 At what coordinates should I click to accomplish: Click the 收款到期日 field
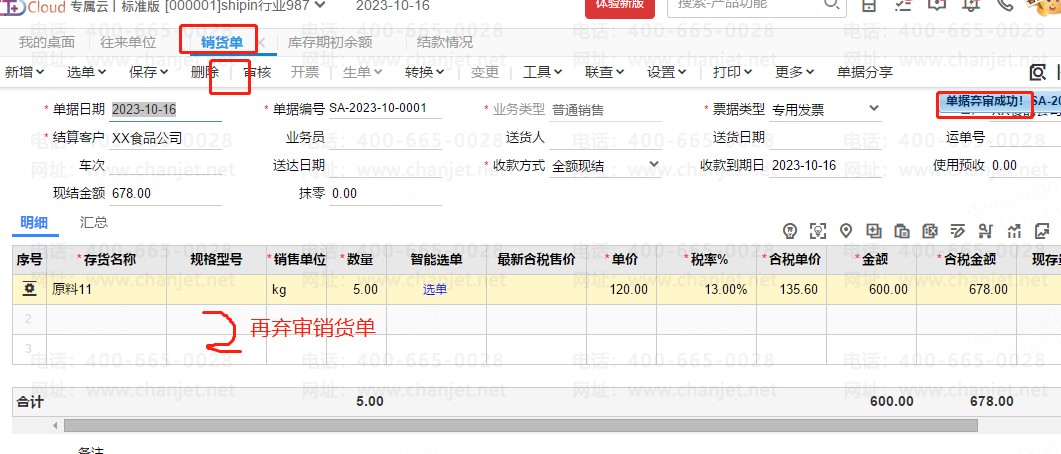coord(826,165)
